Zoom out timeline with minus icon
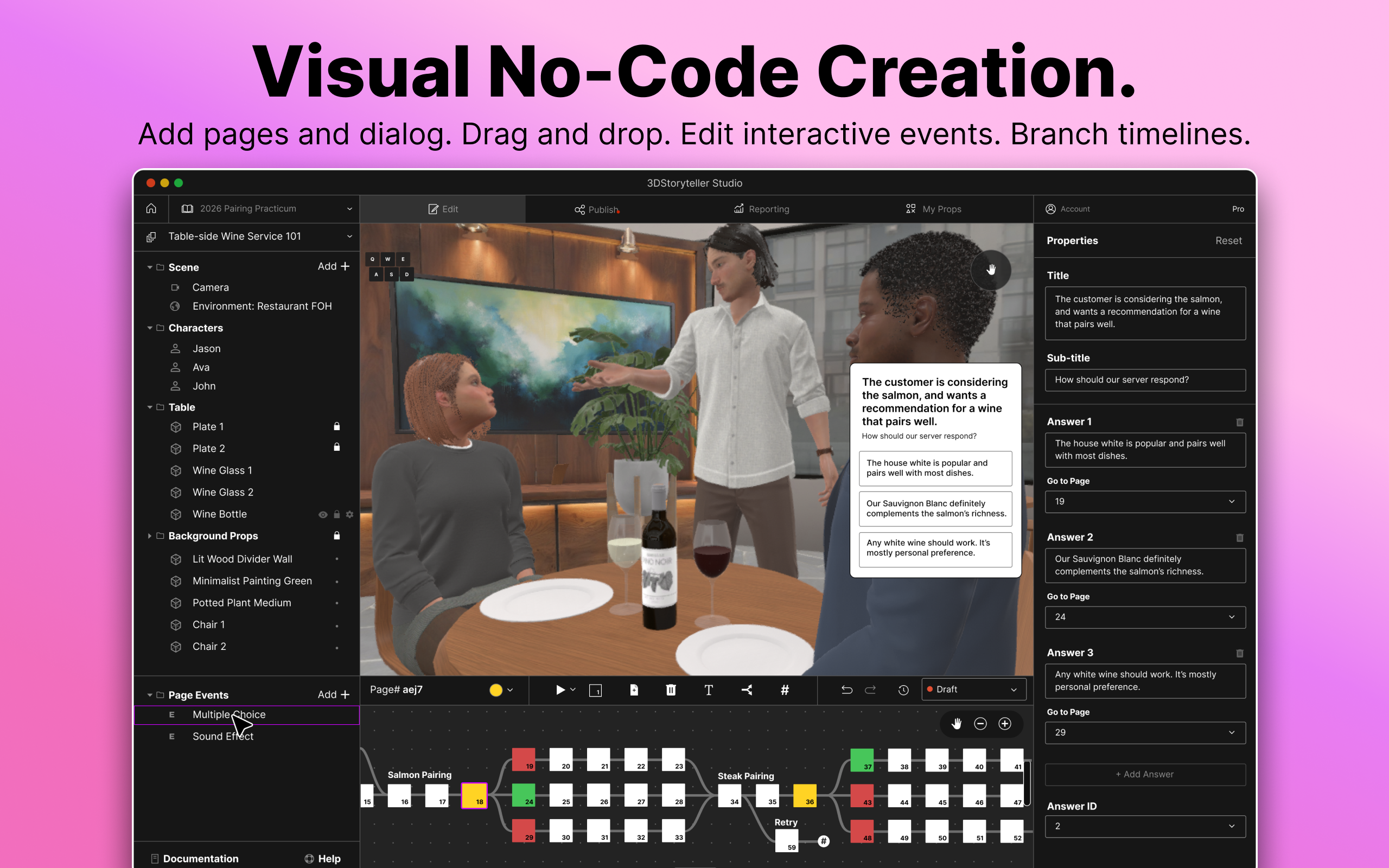 point(980,723)
